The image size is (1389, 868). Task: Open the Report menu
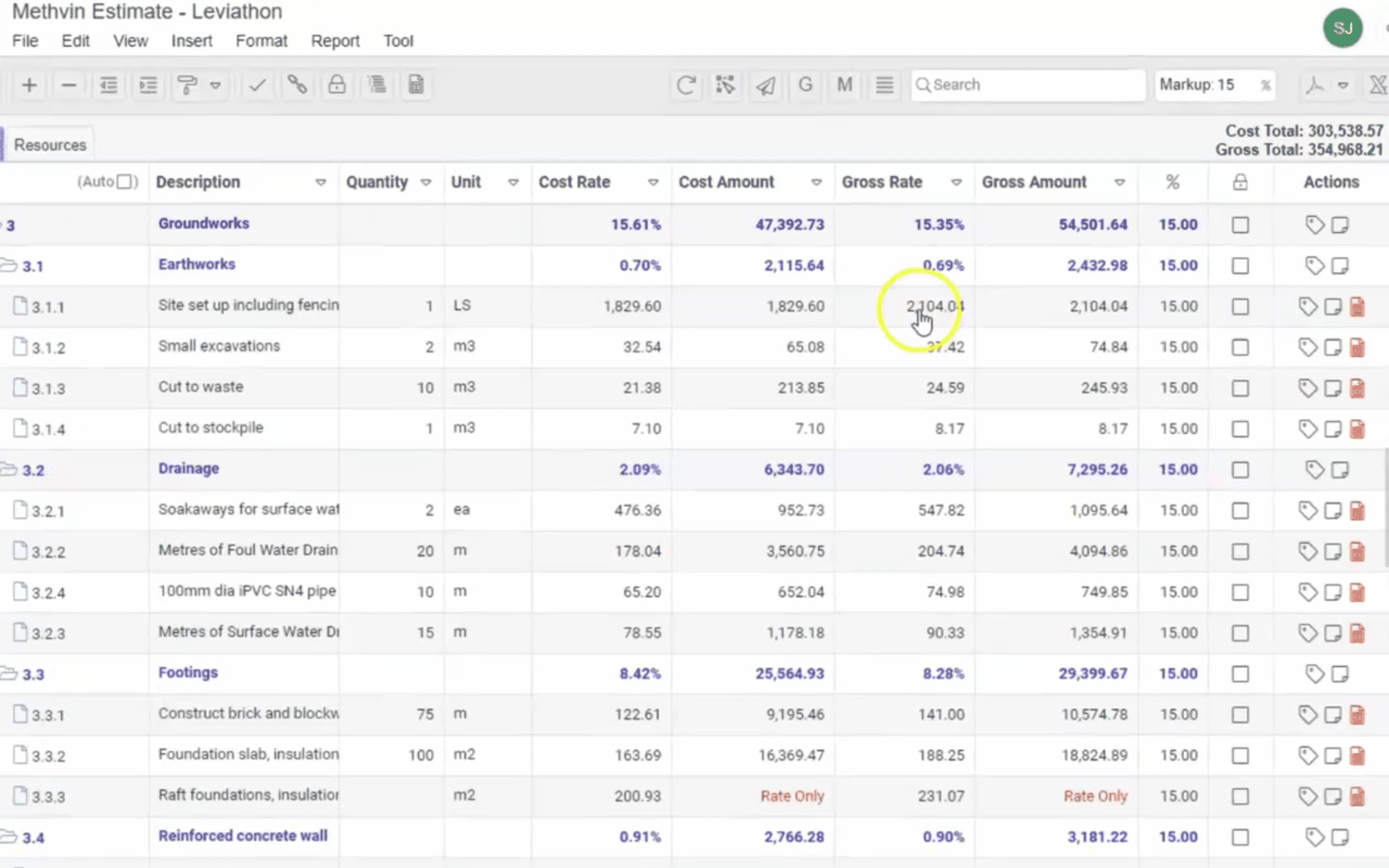click(335, 41)
